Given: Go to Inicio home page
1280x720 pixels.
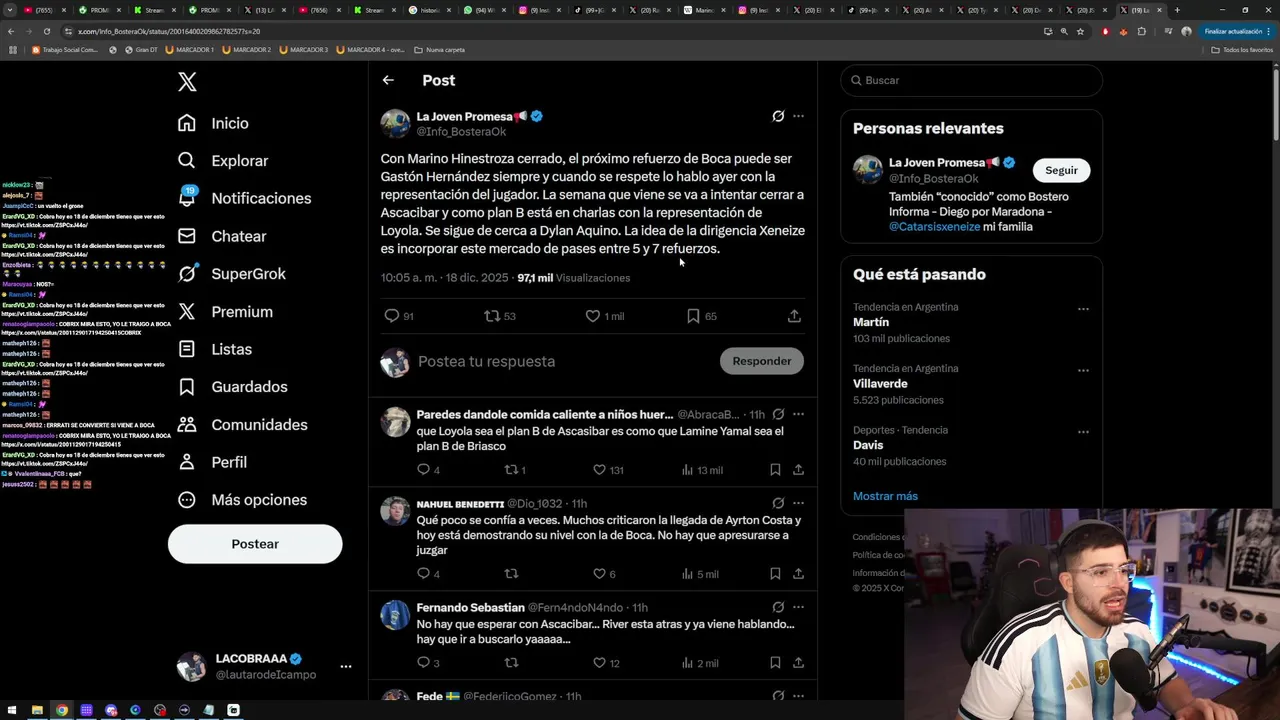Looking at the screenshot, I should (x=213, y=123).
